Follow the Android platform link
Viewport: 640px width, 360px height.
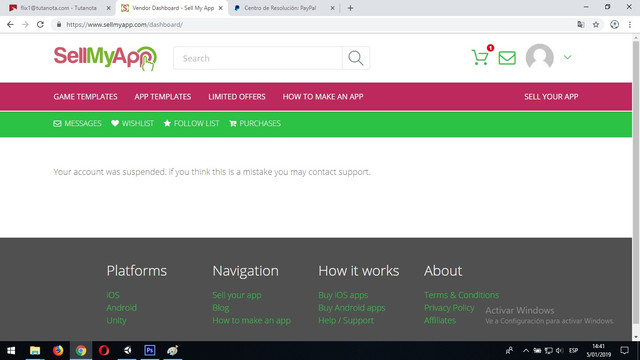coord(122,307)
